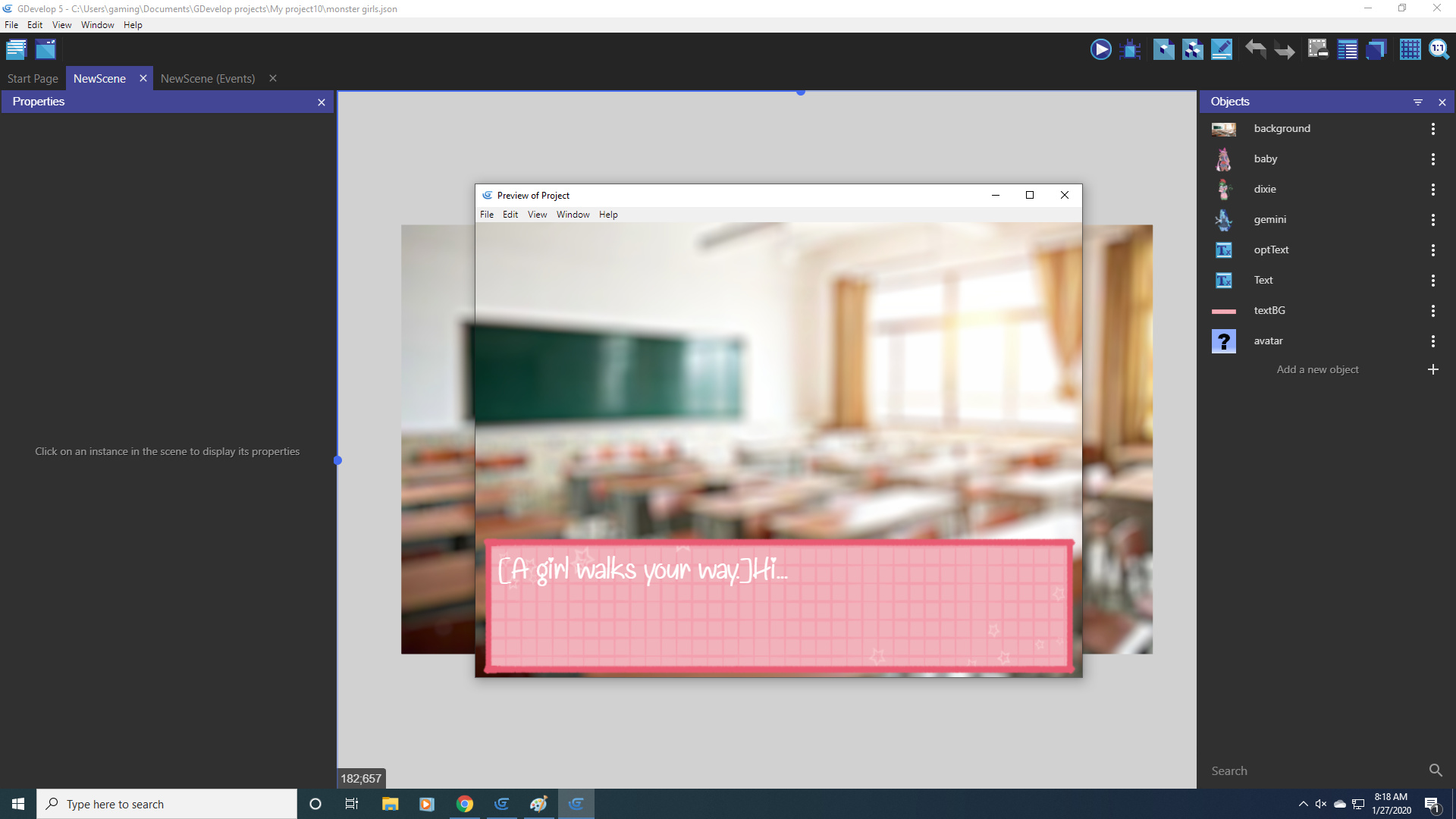Open the Window menu in Preview
This screenshot has width=1456, height=819.
(573, 215)
